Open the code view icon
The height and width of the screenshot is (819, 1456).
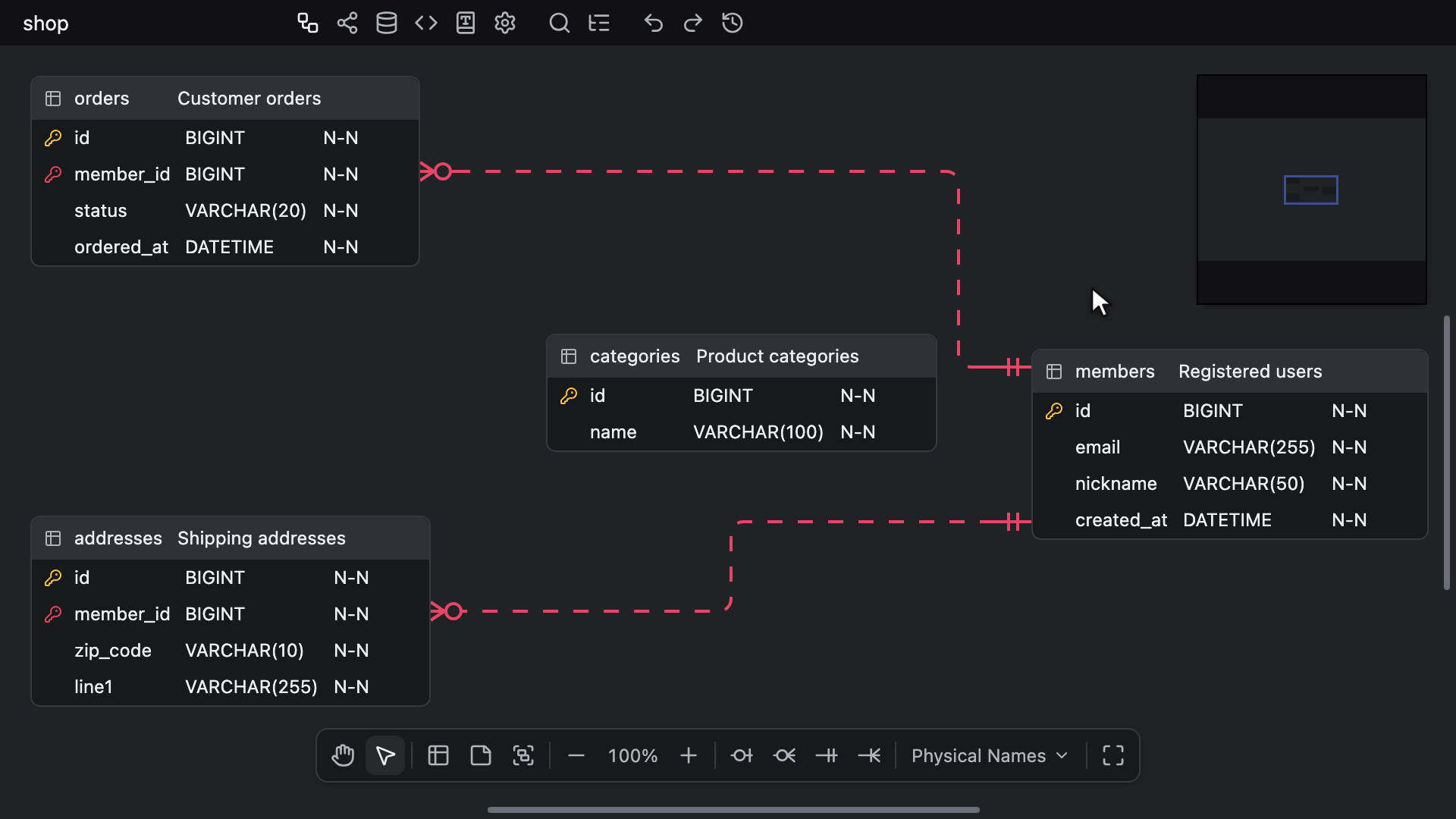pyautogui.click(x=426, y=23)
